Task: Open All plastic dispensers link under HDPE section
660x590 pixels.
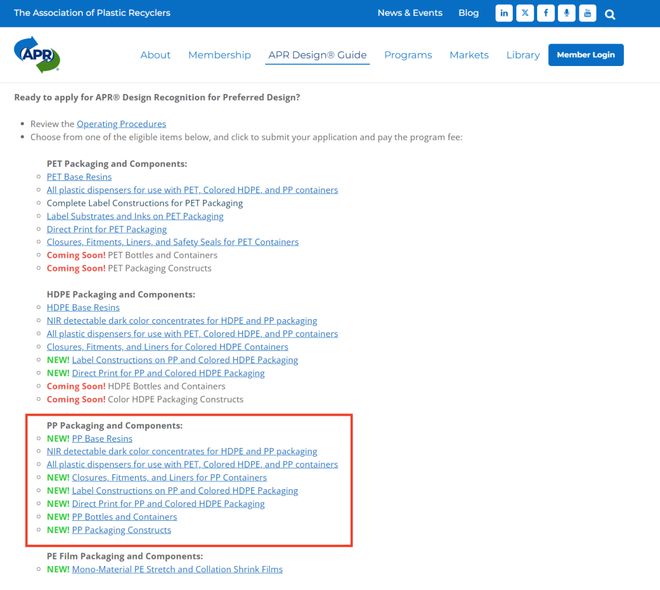Action: tap(192, 334)
